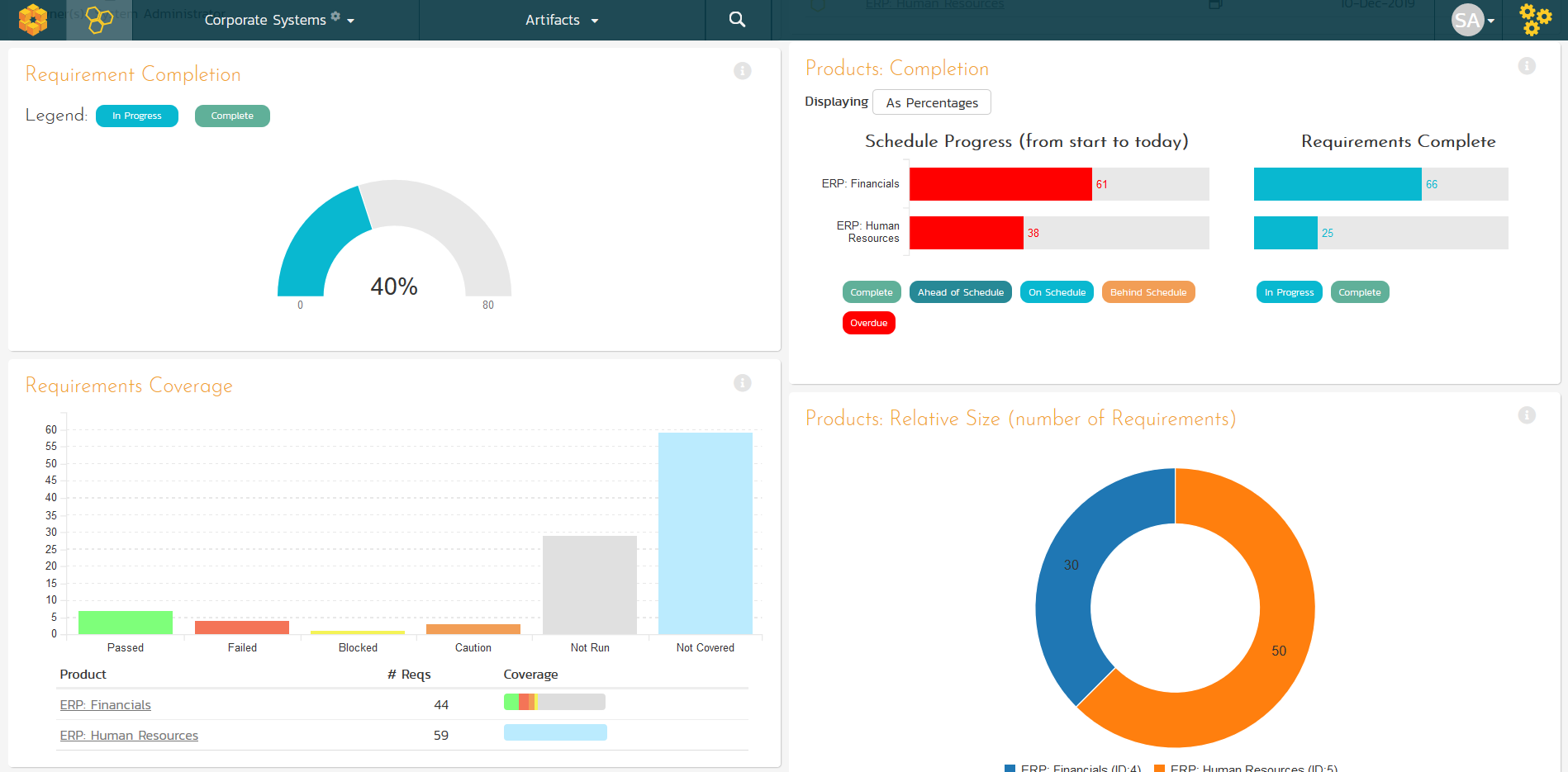
Task: Open the ERP: Human Resources product link
Action: tap(129, 736)
